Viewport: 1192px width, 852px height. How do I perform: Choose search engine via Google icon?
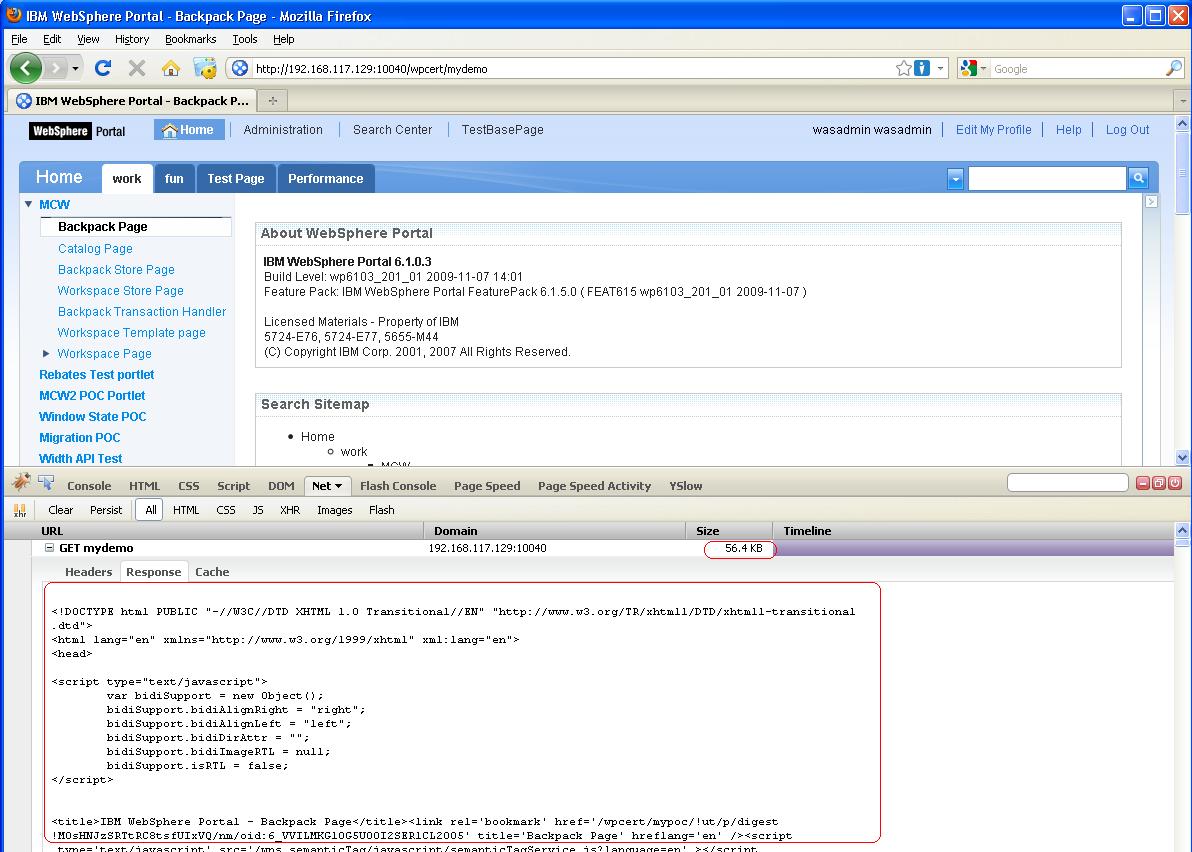click(968, 68)
